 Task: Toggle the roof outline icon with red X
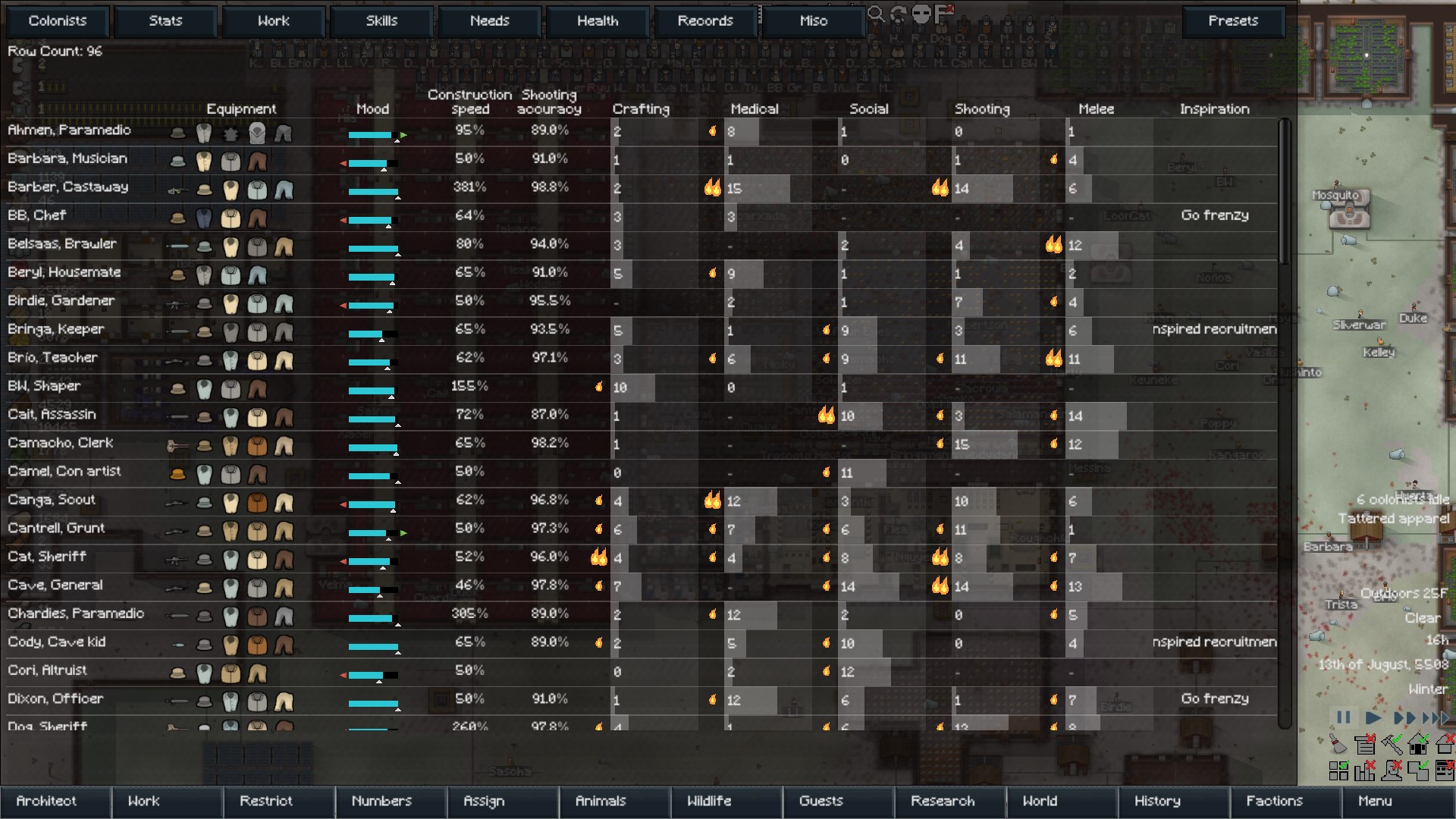point(1444,743)
